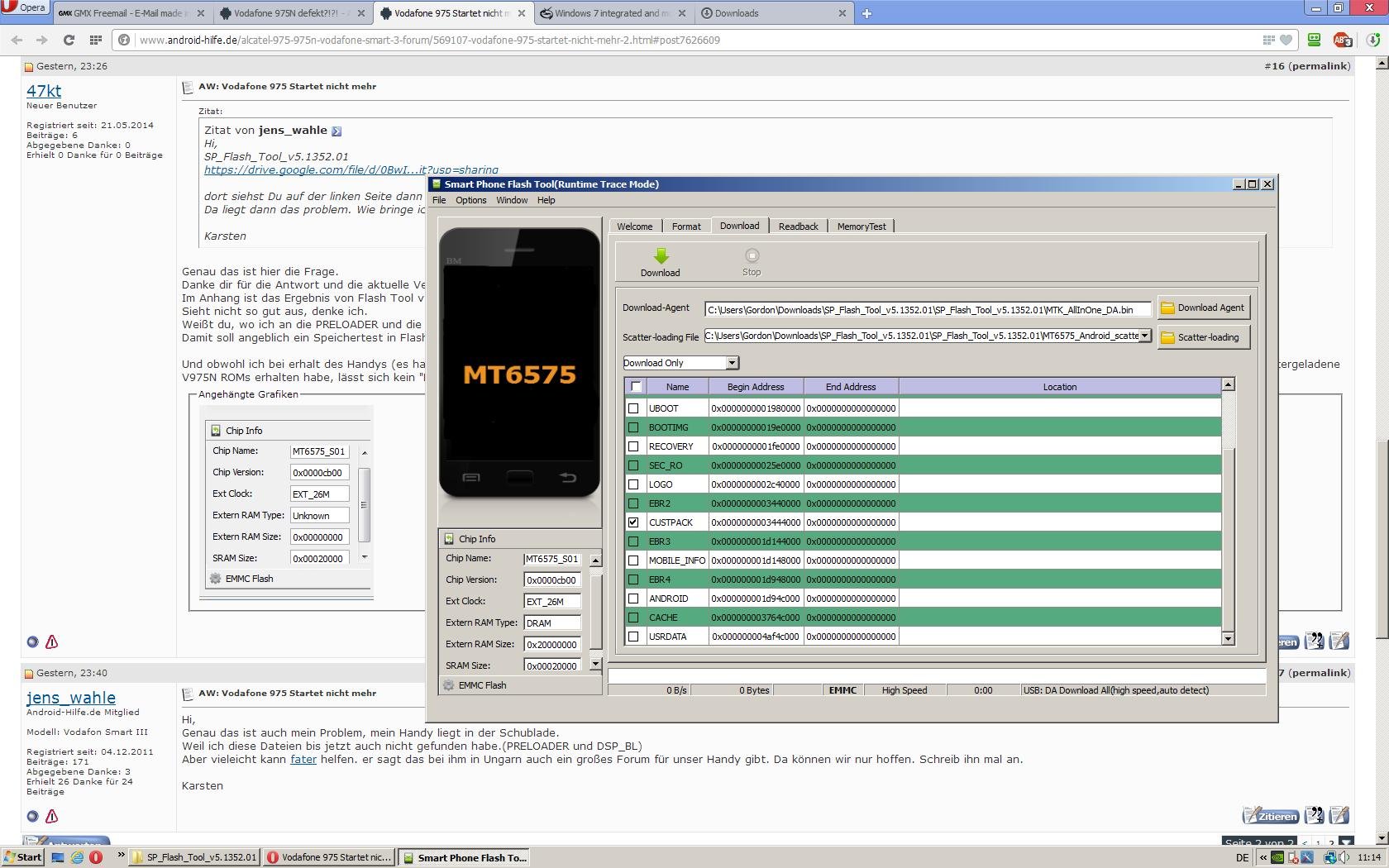Switch to the Readback tab
Viewport: 1389px width, 868px height.
pos(799,227)
